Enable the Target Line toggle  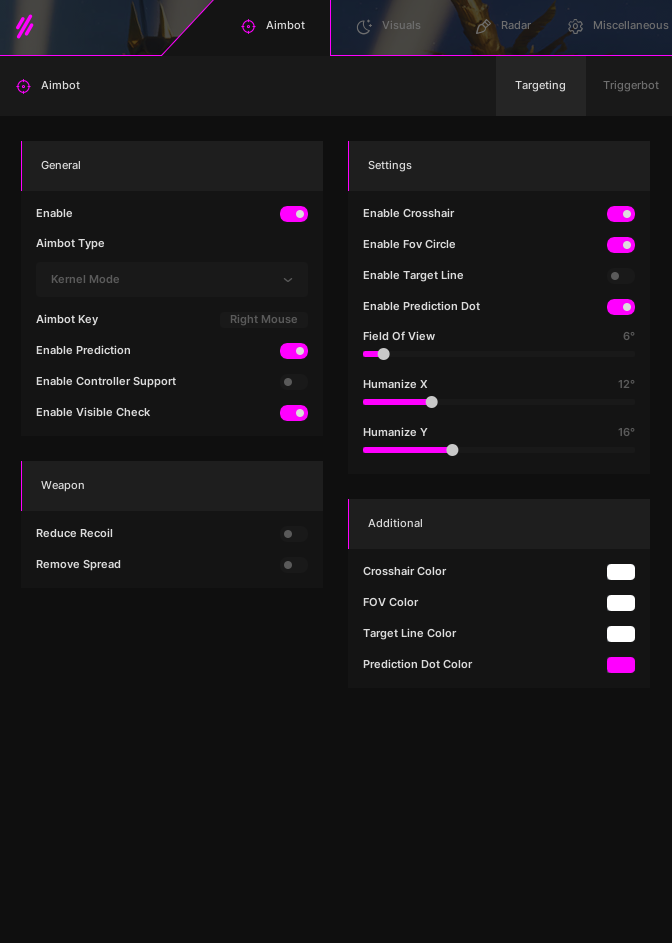621,276
